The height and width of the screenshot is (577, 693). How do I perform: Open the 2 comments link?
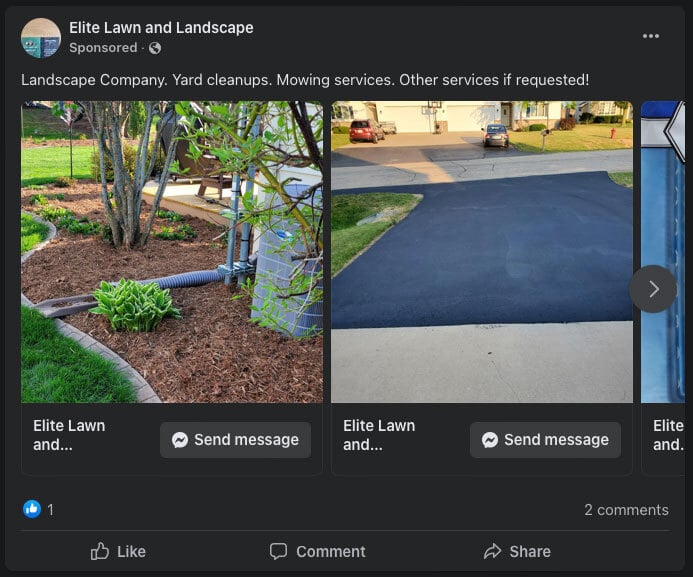tap(626, 510)
